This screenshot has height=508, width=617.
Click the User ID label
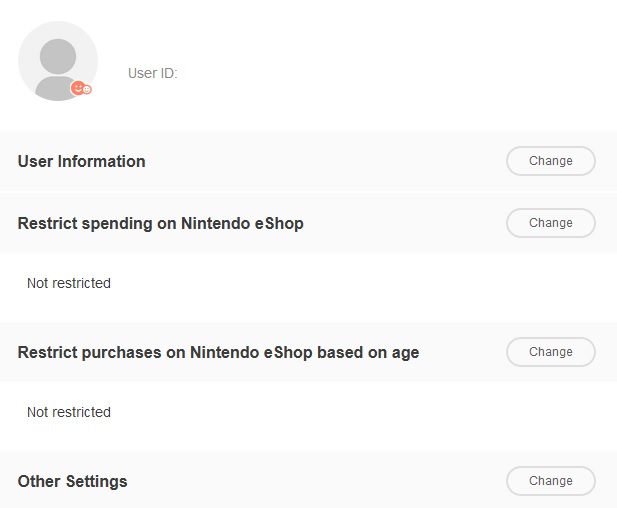(152, 73)
